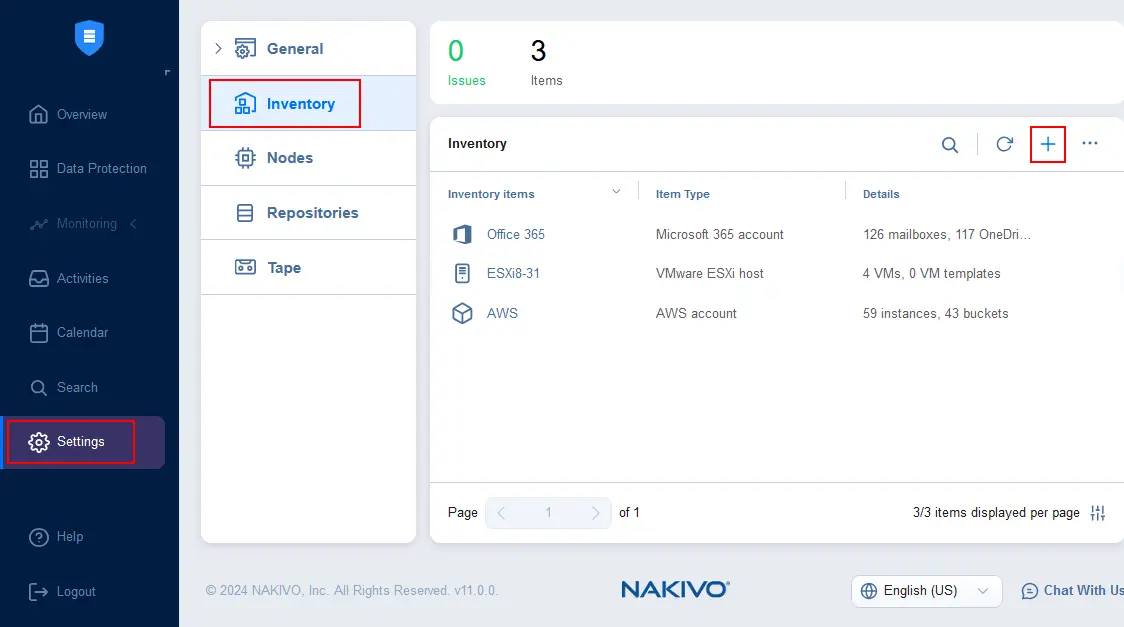
Task: Click the Logout exit icon
Action: [39, 592]
